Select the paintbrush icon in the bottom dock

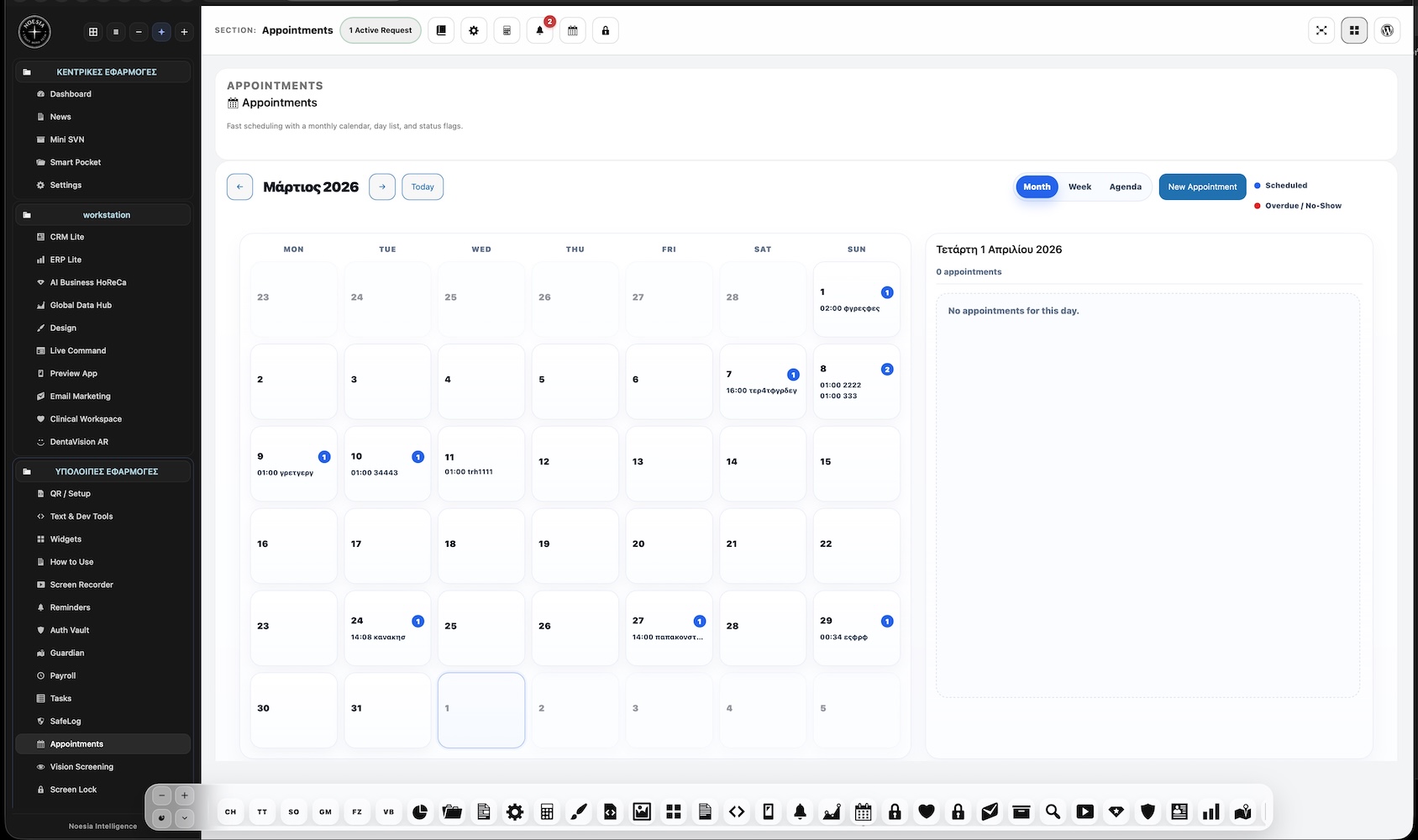[579, 811]
